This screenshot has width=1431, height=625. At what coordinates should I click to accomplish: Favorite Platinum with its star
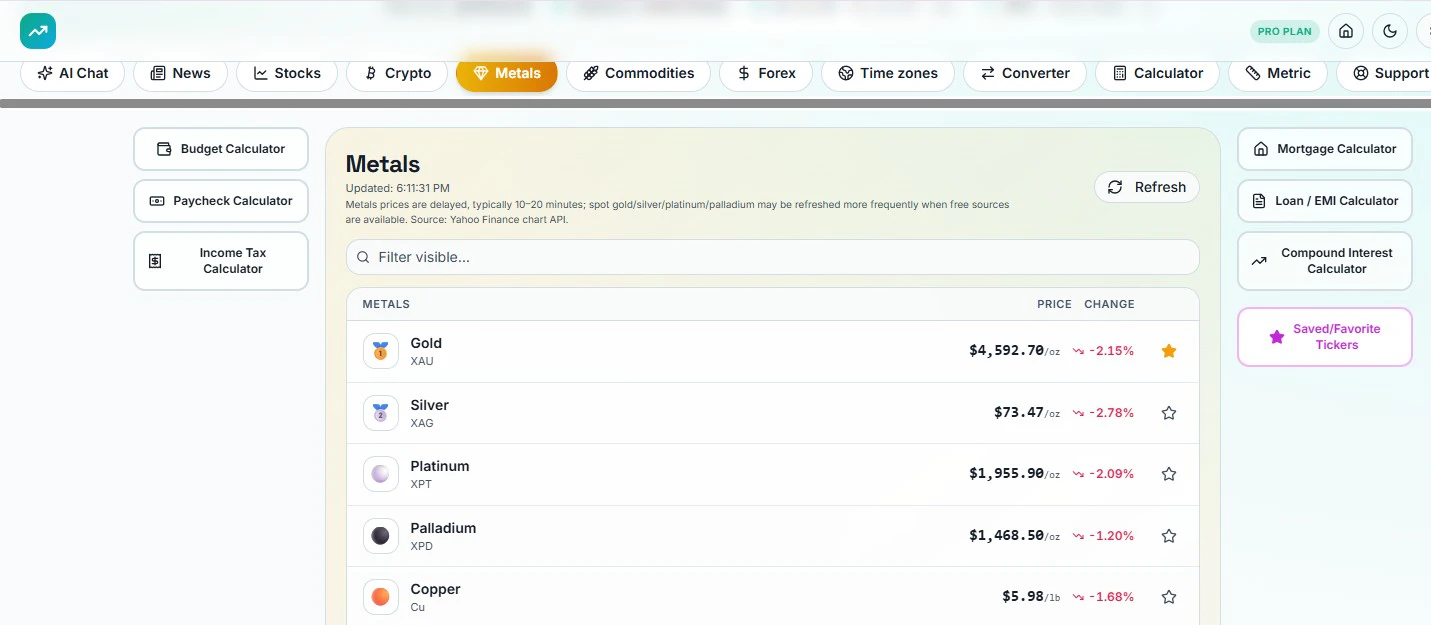click(x=1169, y=474)
